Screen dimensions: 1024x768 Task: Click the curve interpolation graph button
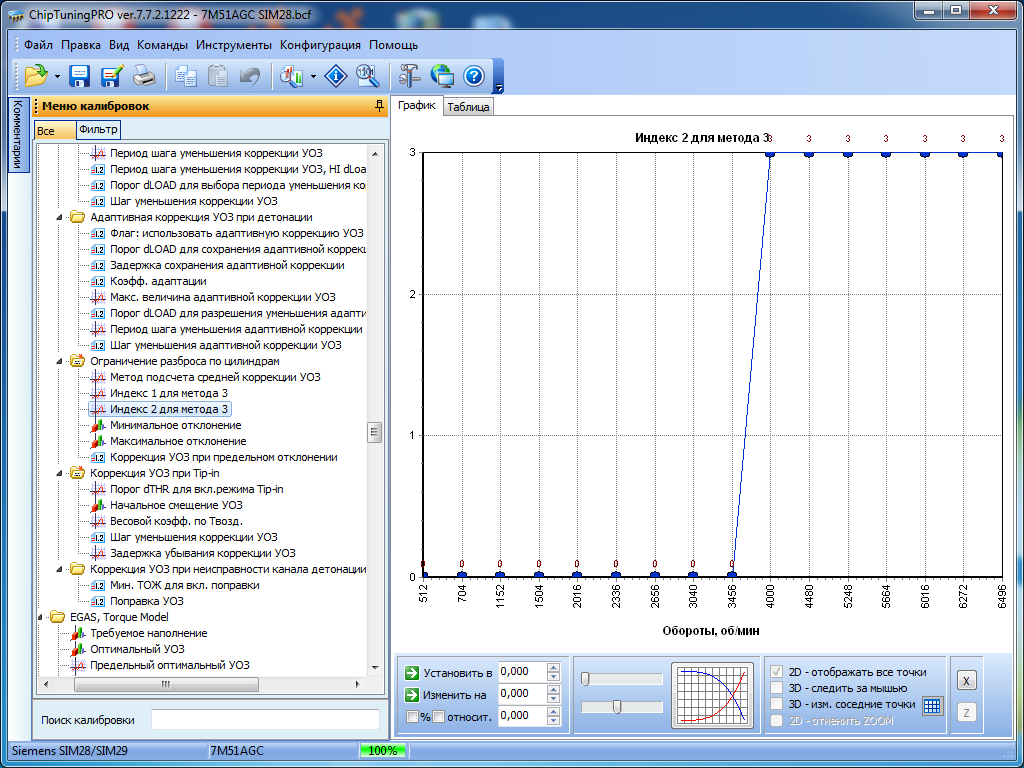click(x=713, y=694)
